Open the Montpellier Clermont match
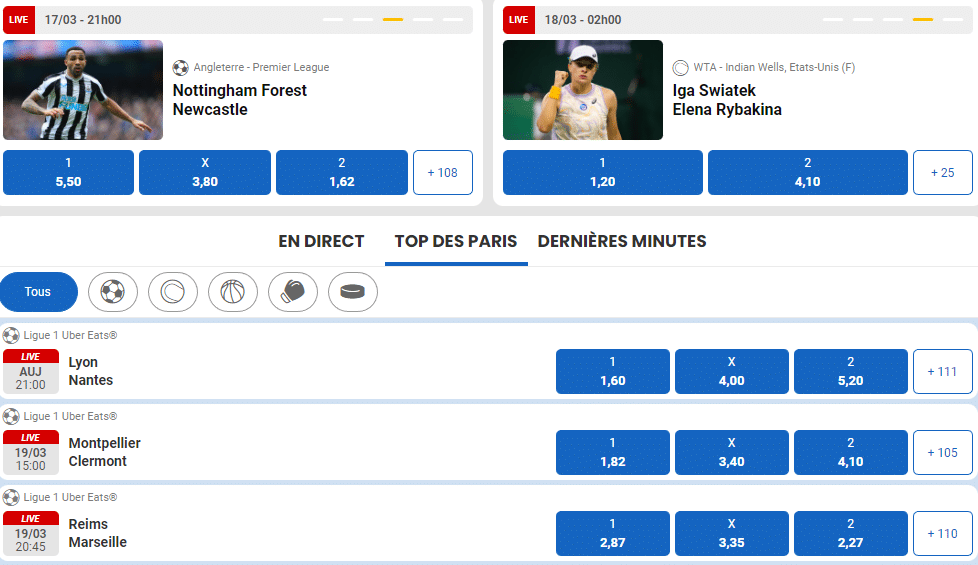 (x=105, y=452)
